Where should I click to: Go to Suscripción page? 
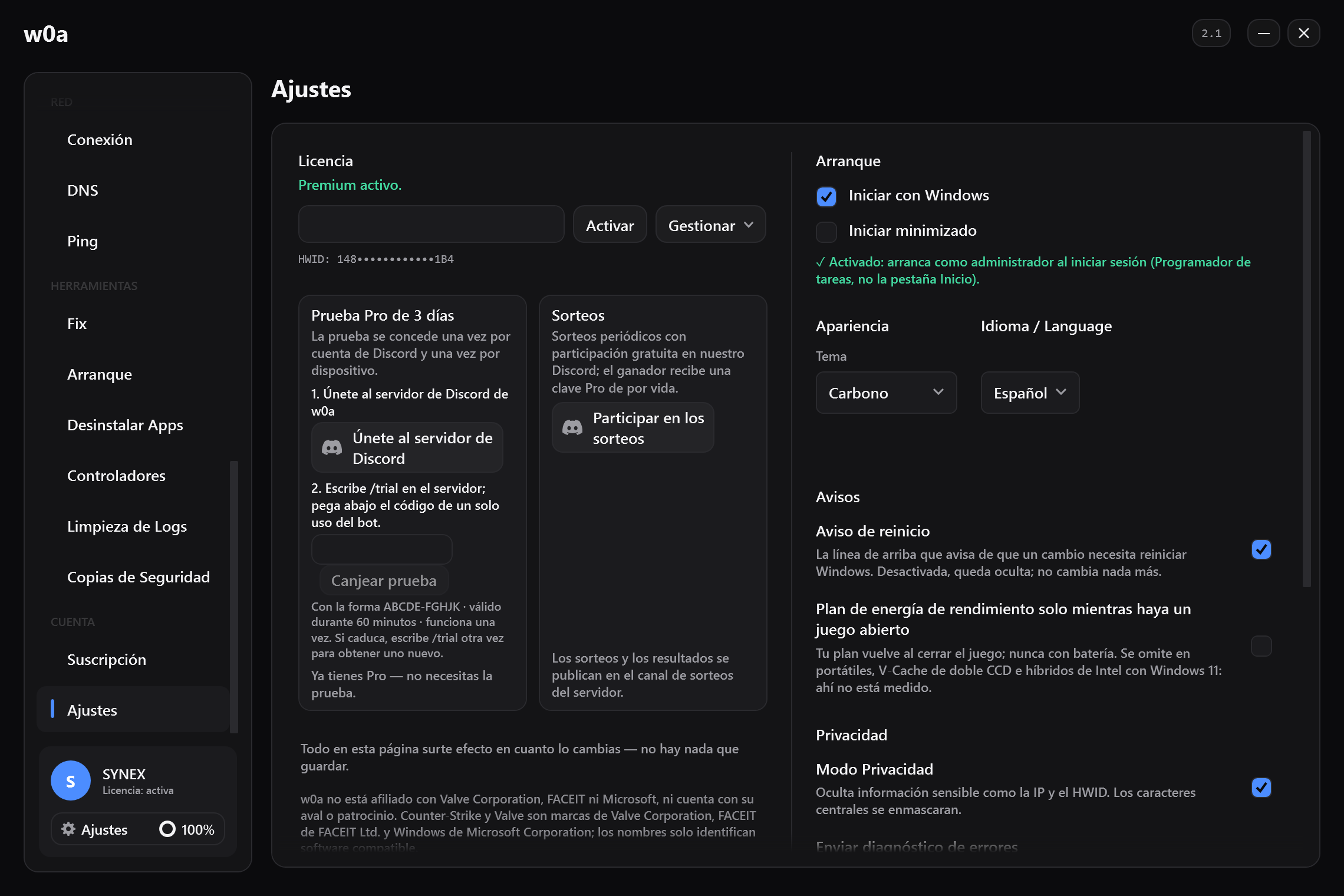[x=133, y=660]
